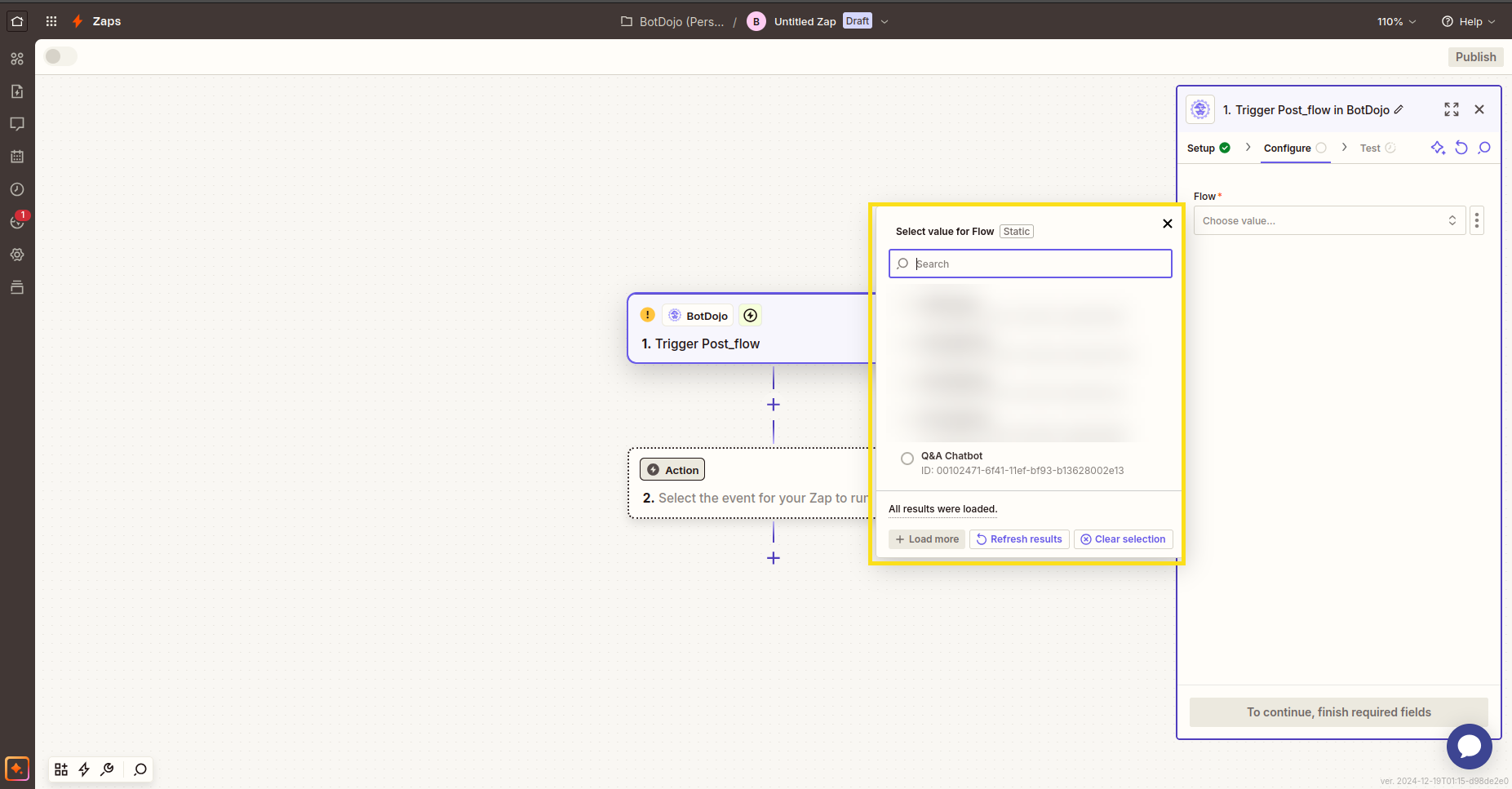Open the calendar icon in left sidebar
The image size is (1512, 789).
pyautogui.click(x=17, y=157)
